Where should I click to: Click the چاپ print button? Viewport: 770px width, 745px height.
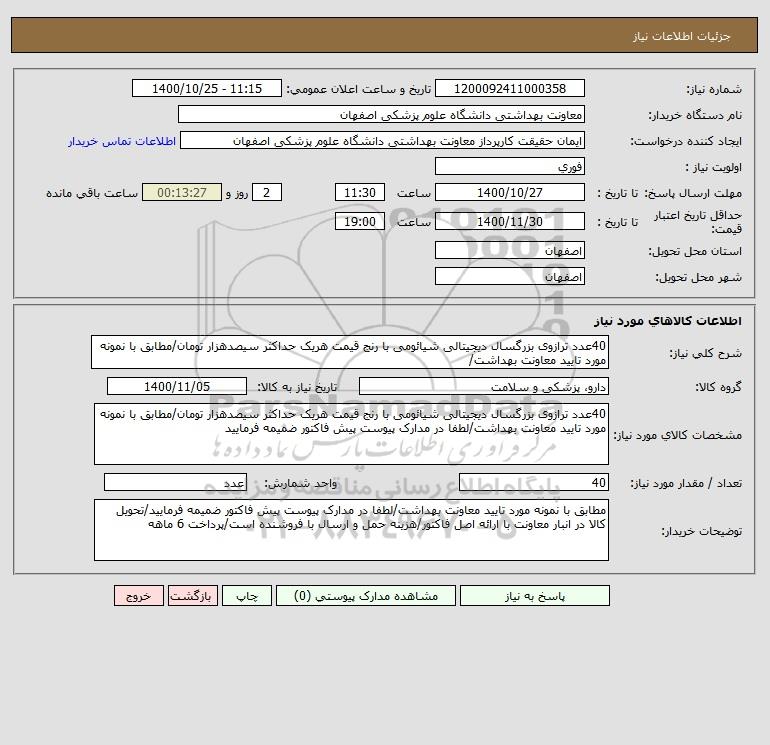click(x=247, y=596)
